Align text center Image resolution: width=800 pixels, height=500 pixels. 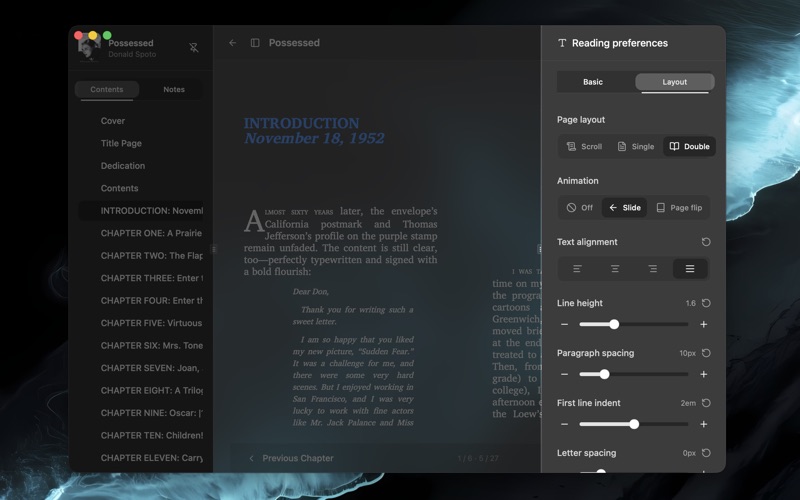(615, 269)
